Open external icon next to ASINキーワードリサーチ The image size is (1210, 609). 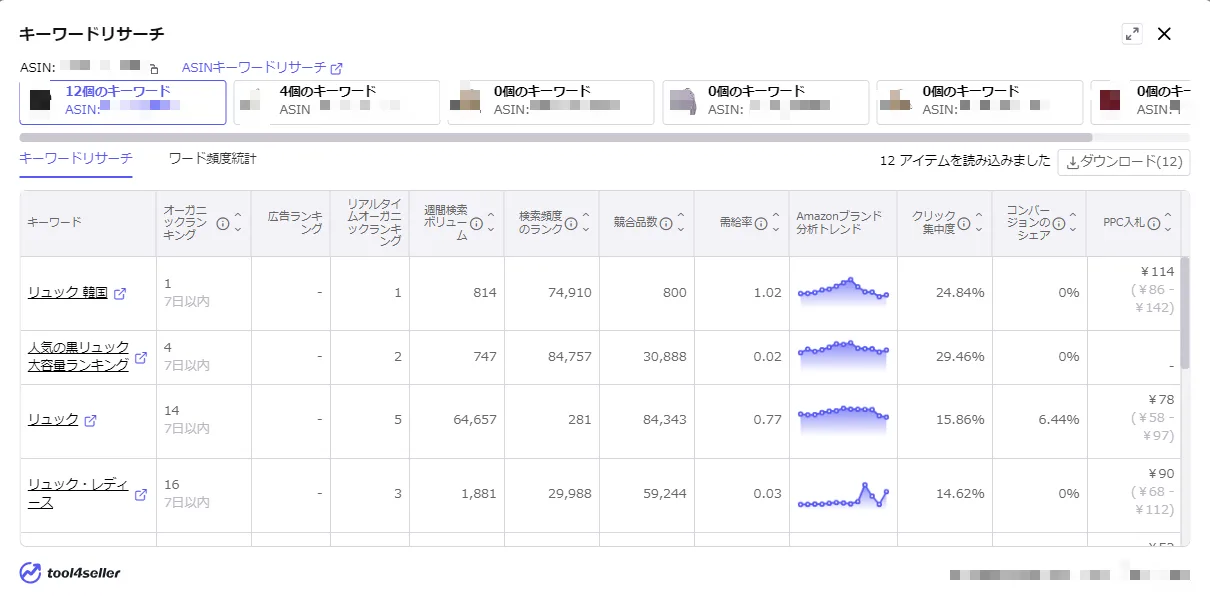(x=337, y=69)
